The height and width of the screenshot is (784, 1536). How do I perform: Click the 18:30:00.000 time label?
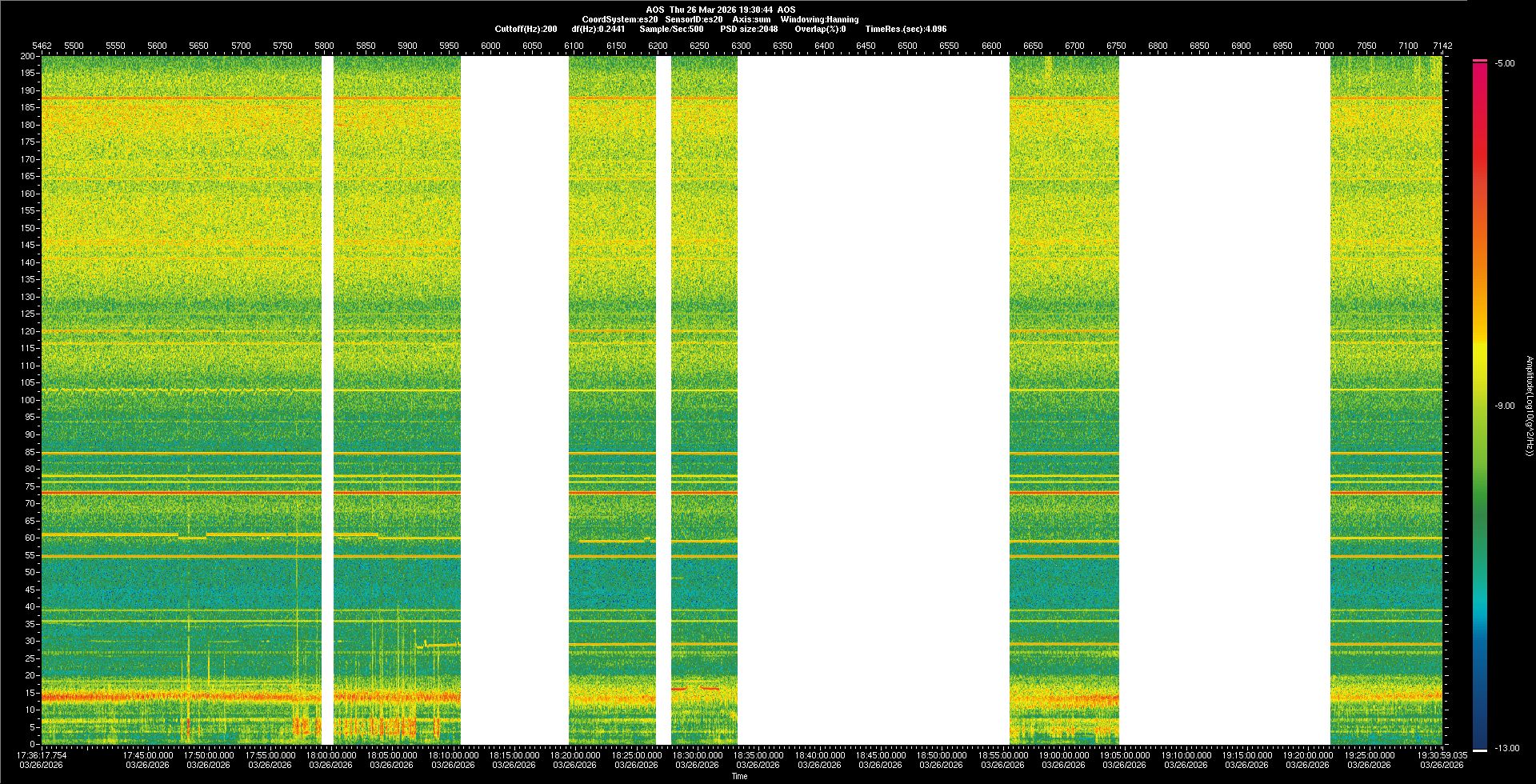coord(697,755)
